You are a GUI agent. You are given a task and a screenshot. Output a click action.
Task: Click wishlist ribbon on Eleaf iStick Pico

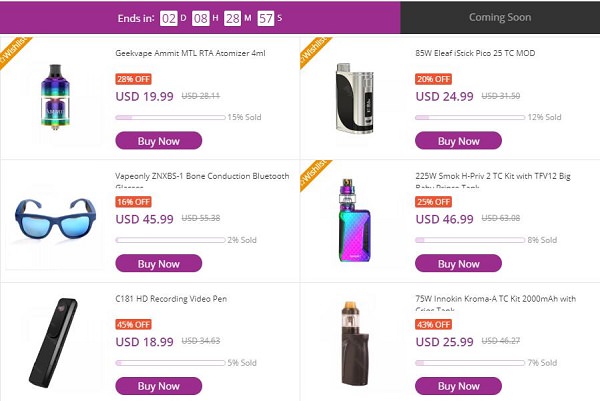pyautogui.click(x=308, y=48)
